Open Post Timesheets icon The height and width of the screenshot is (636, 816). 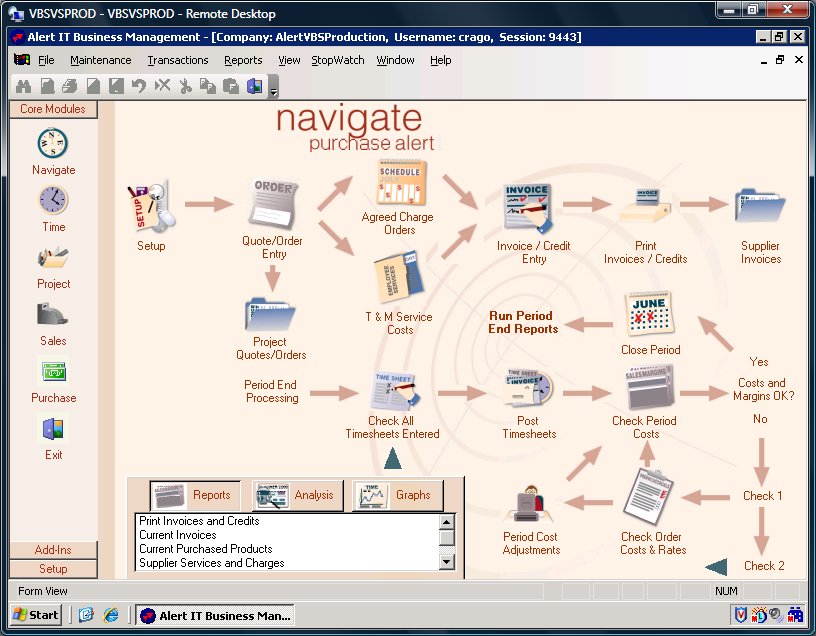point(529,388)
